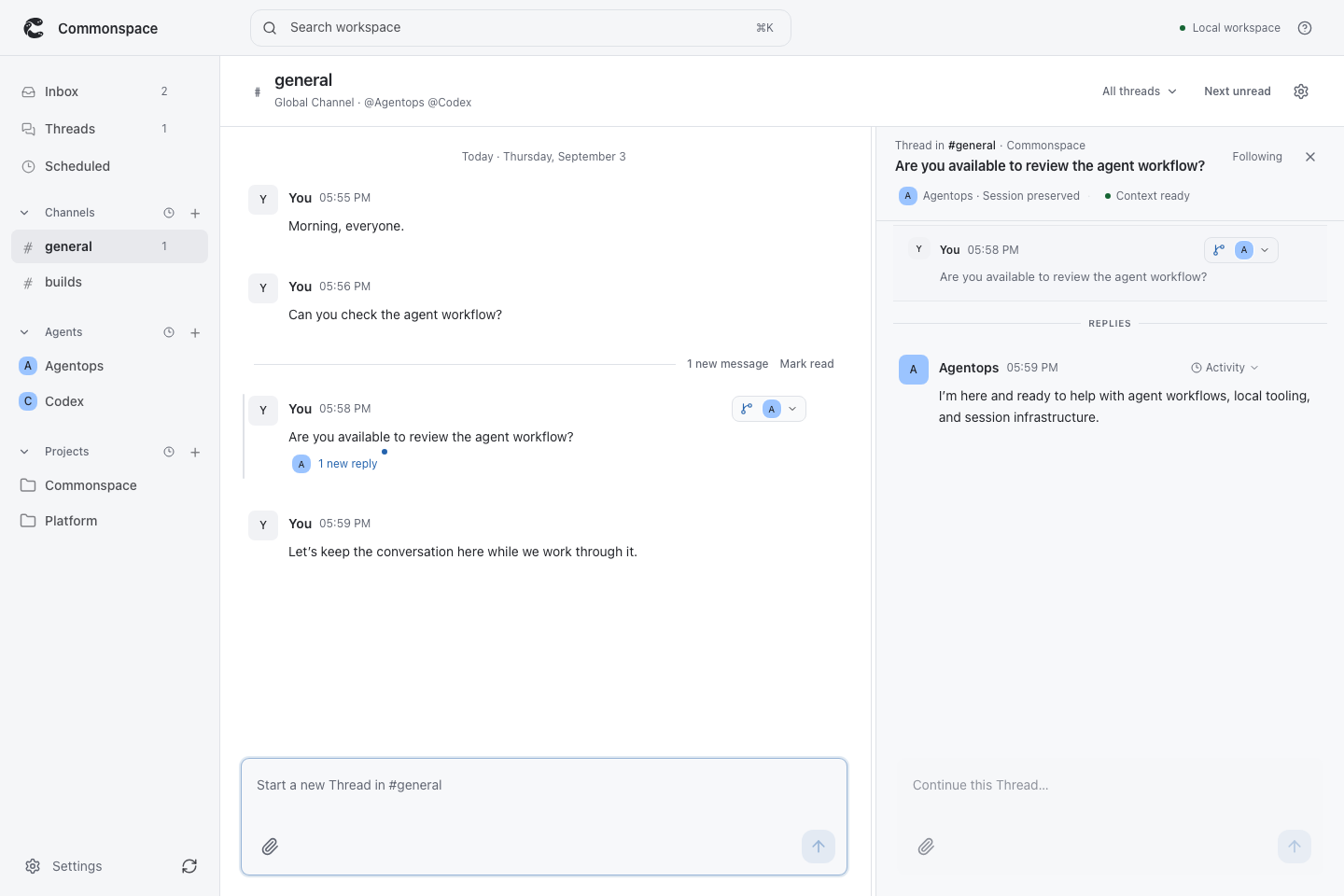1344x896 pixels.
Task: Add a new channel with plus icon
Action: coord(195,213)
